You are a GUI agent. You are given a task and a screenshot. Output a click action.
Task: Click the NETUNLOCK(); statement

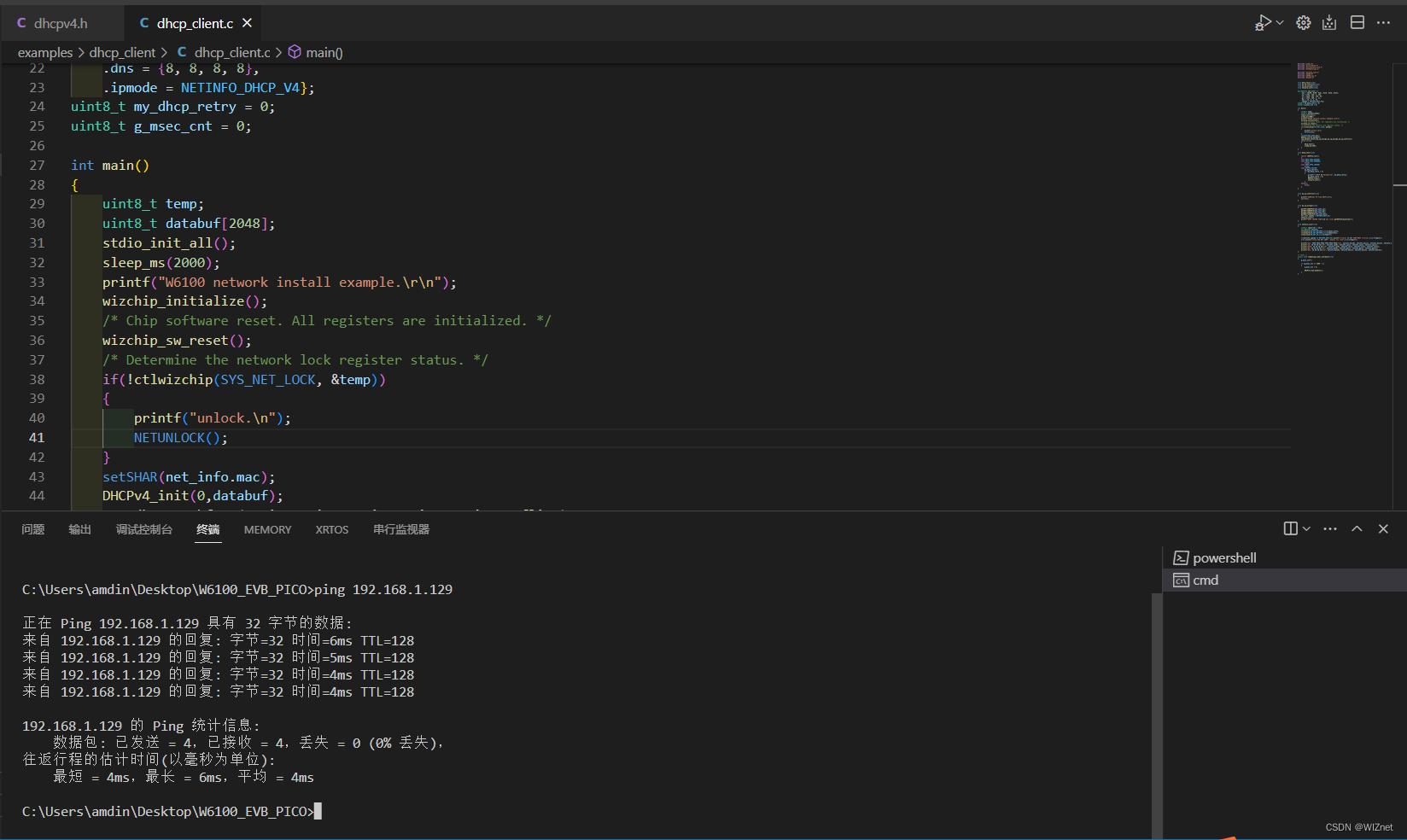point(181,437)
